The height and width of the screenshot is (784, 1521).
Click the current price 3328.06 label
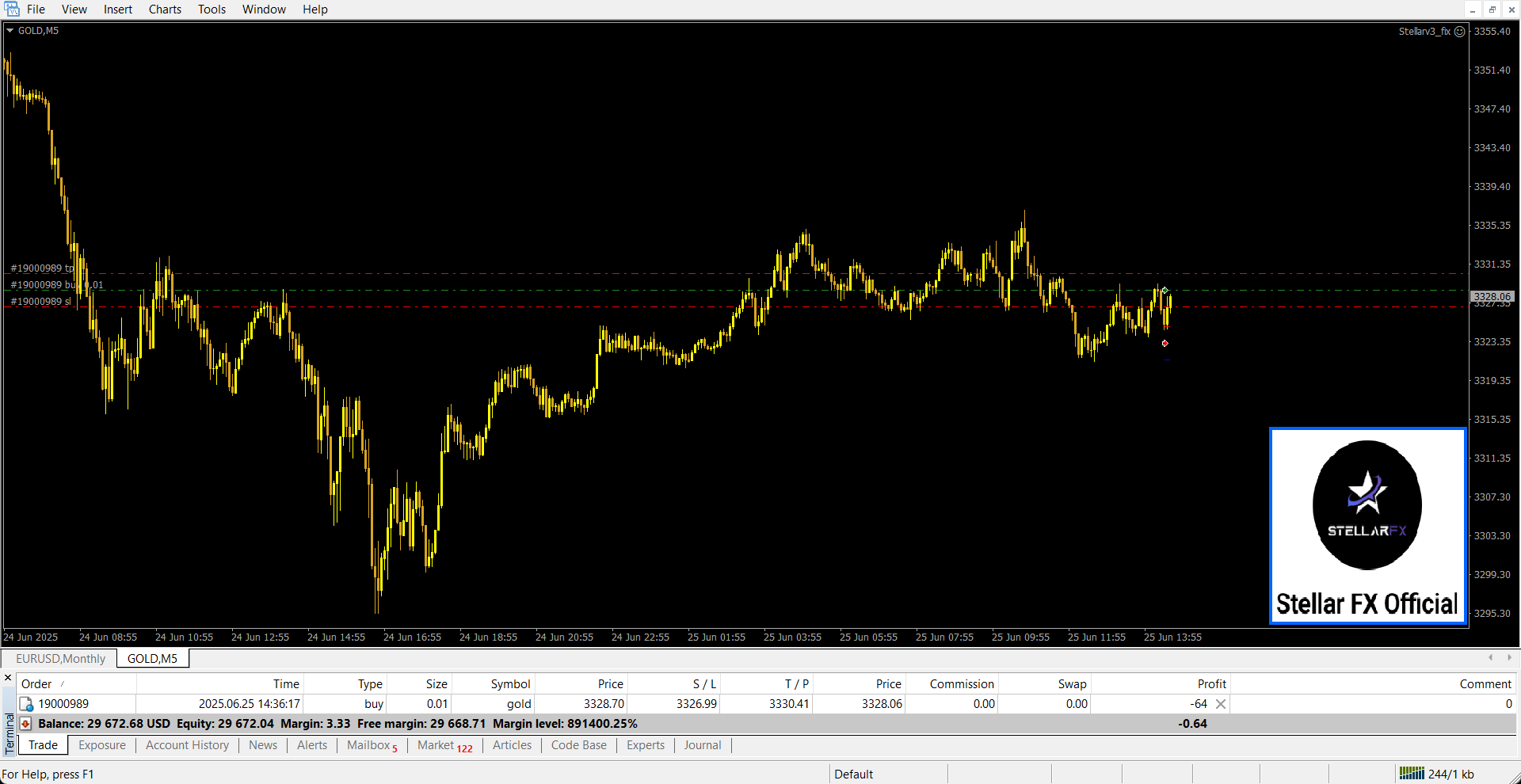[x=1492, y=297]
